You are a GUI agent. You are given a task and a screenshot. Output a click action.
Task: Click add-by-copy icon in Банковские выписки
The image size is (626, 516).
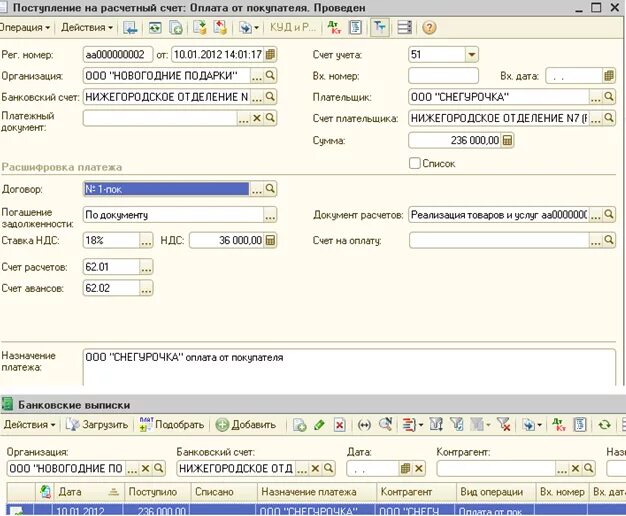299,425
